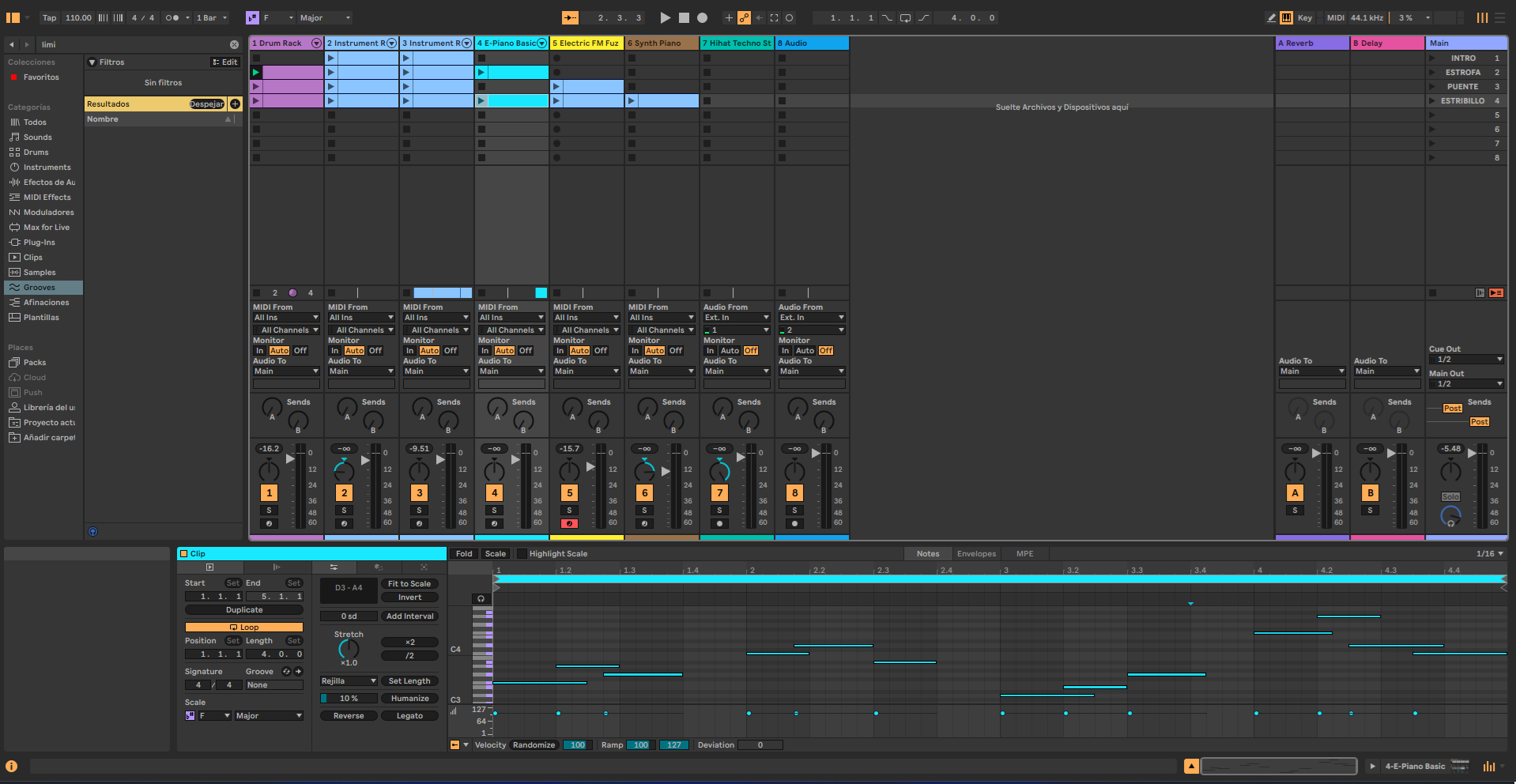Click the transport Record button

pos(702,17)
